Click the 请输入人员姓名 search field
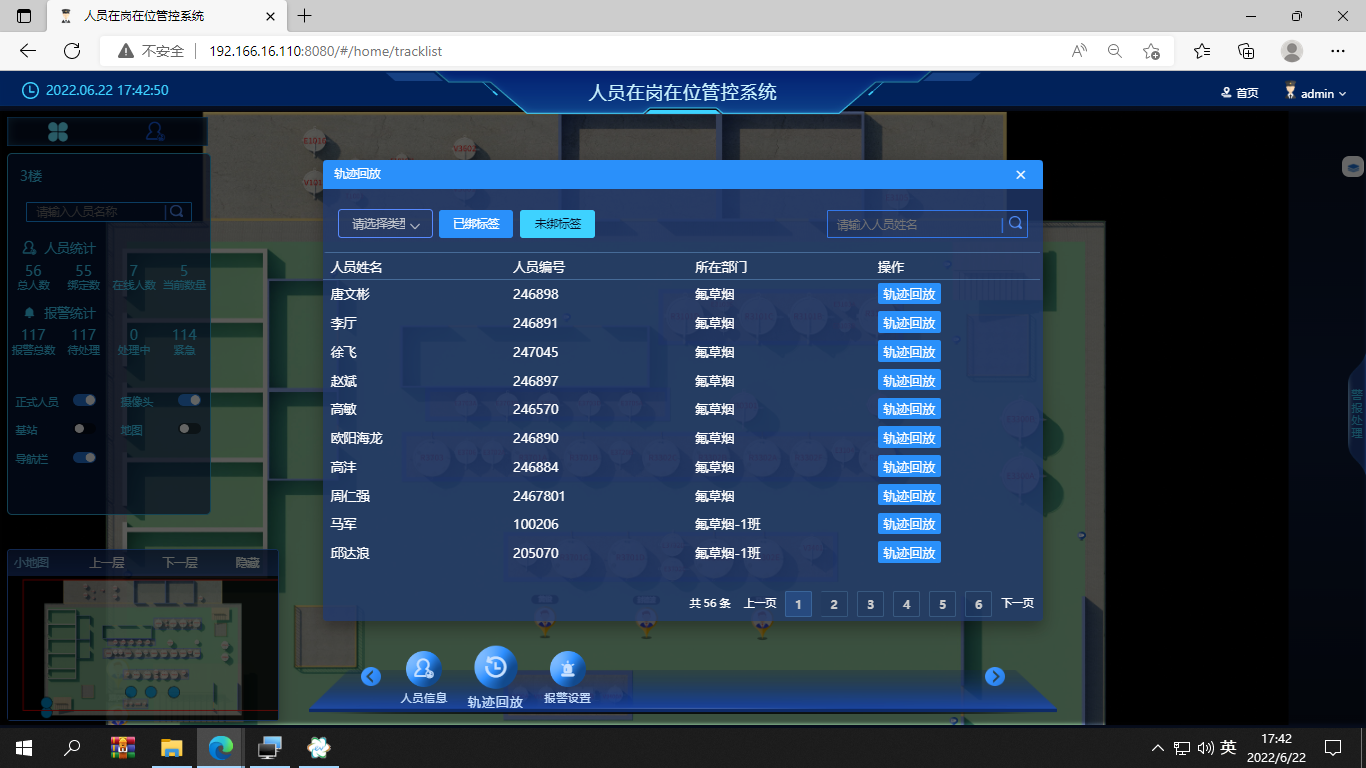The width and height of the screenshot is (1366, 768). [x=914, y=224]
